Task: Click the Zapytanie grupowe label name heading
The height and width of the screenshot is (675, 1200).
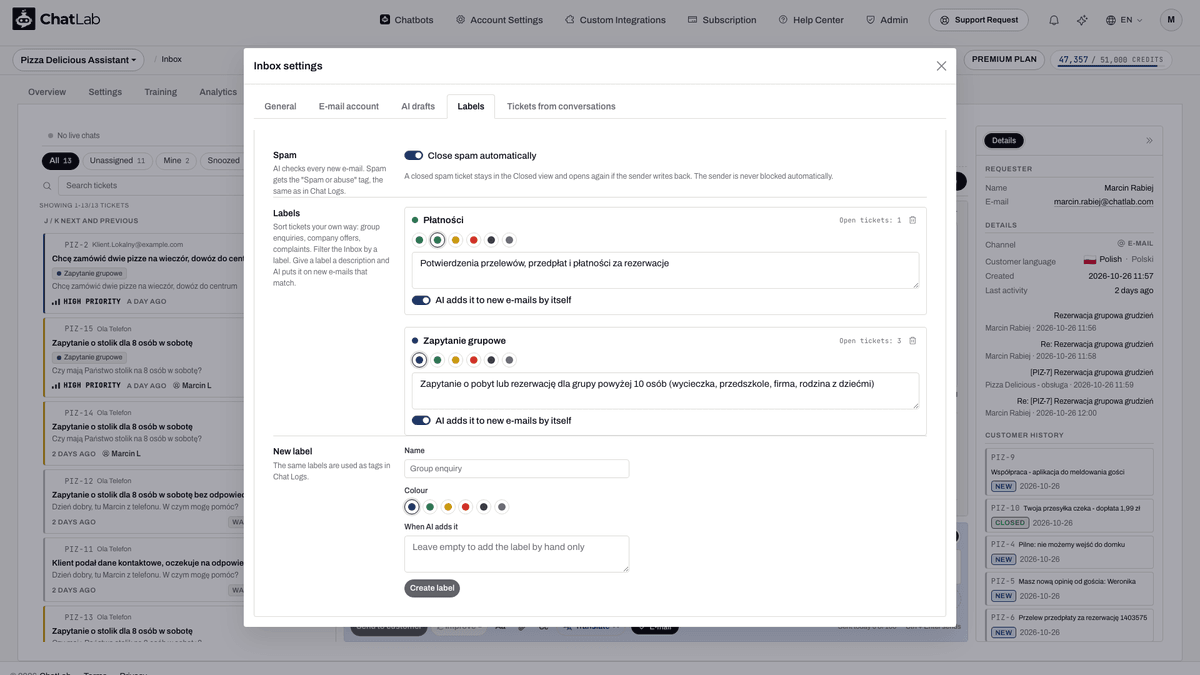Action: coord(464,341)
